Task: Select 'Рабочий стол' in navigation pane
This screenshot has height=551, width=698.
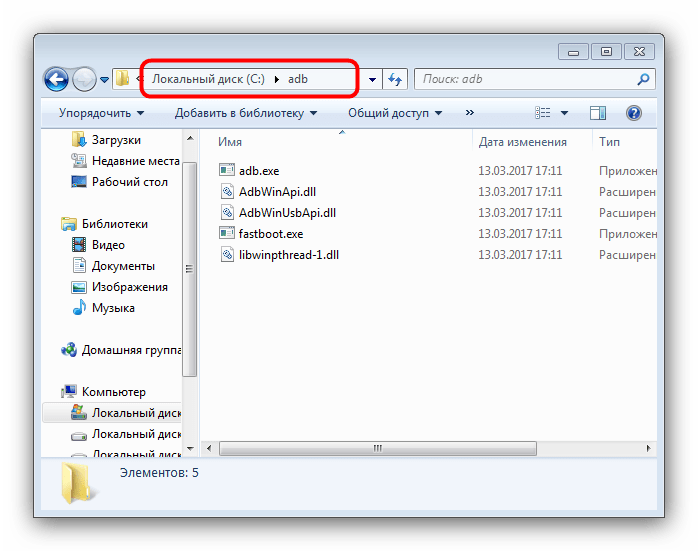Action: (x=130, y=182)
